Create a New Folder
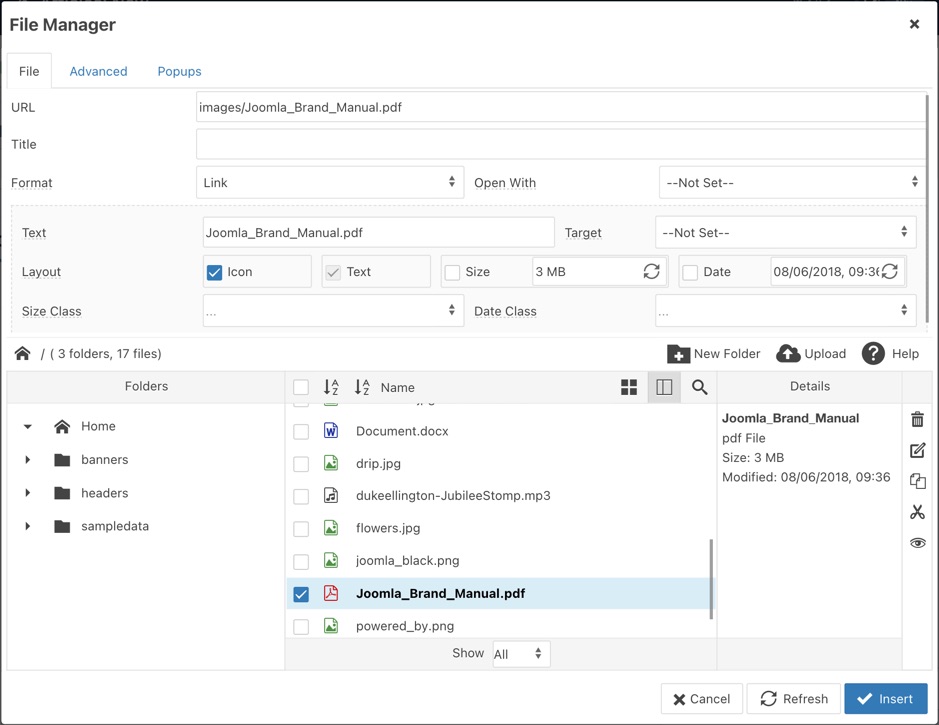939x725 pixels. coord(714,354)
